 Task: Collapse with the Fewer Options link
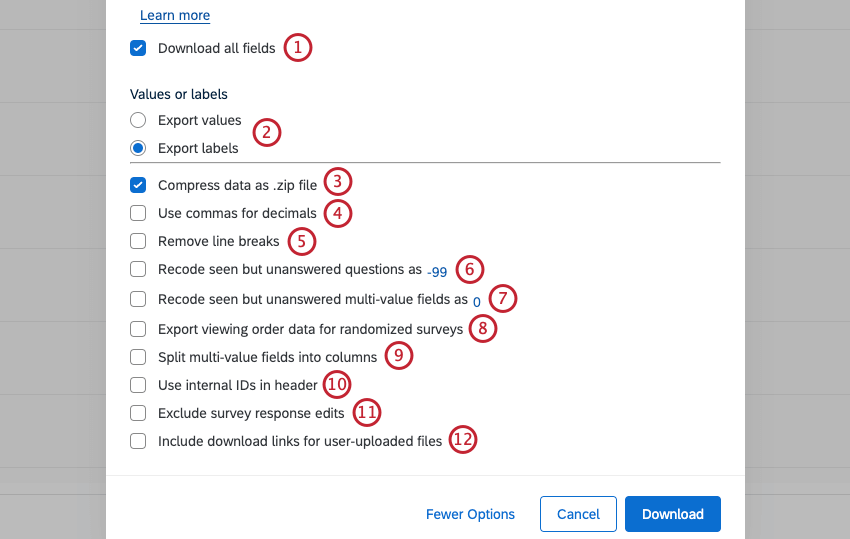click(x=470, y=514)
